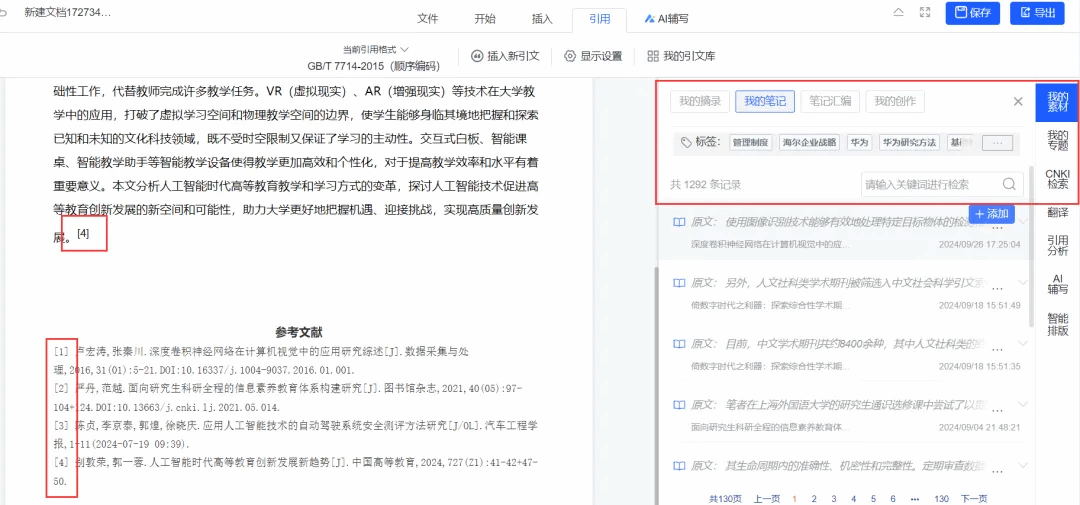Viewport: 1080px width, 505px height.
Task: Switch to the 插入 ribbon tab
Action: 542,18
